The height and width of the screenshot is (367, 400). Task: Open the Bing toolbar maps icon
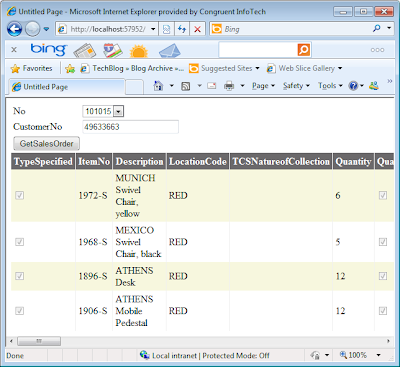click(x=112, y=50)
